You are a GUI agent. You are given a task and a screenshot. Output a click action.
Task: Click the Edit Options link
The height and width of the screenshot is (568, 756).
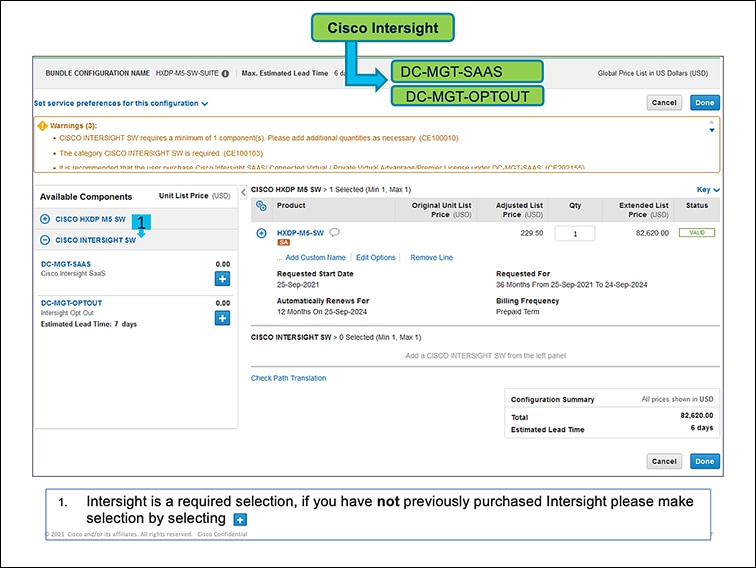click(376, 257)
